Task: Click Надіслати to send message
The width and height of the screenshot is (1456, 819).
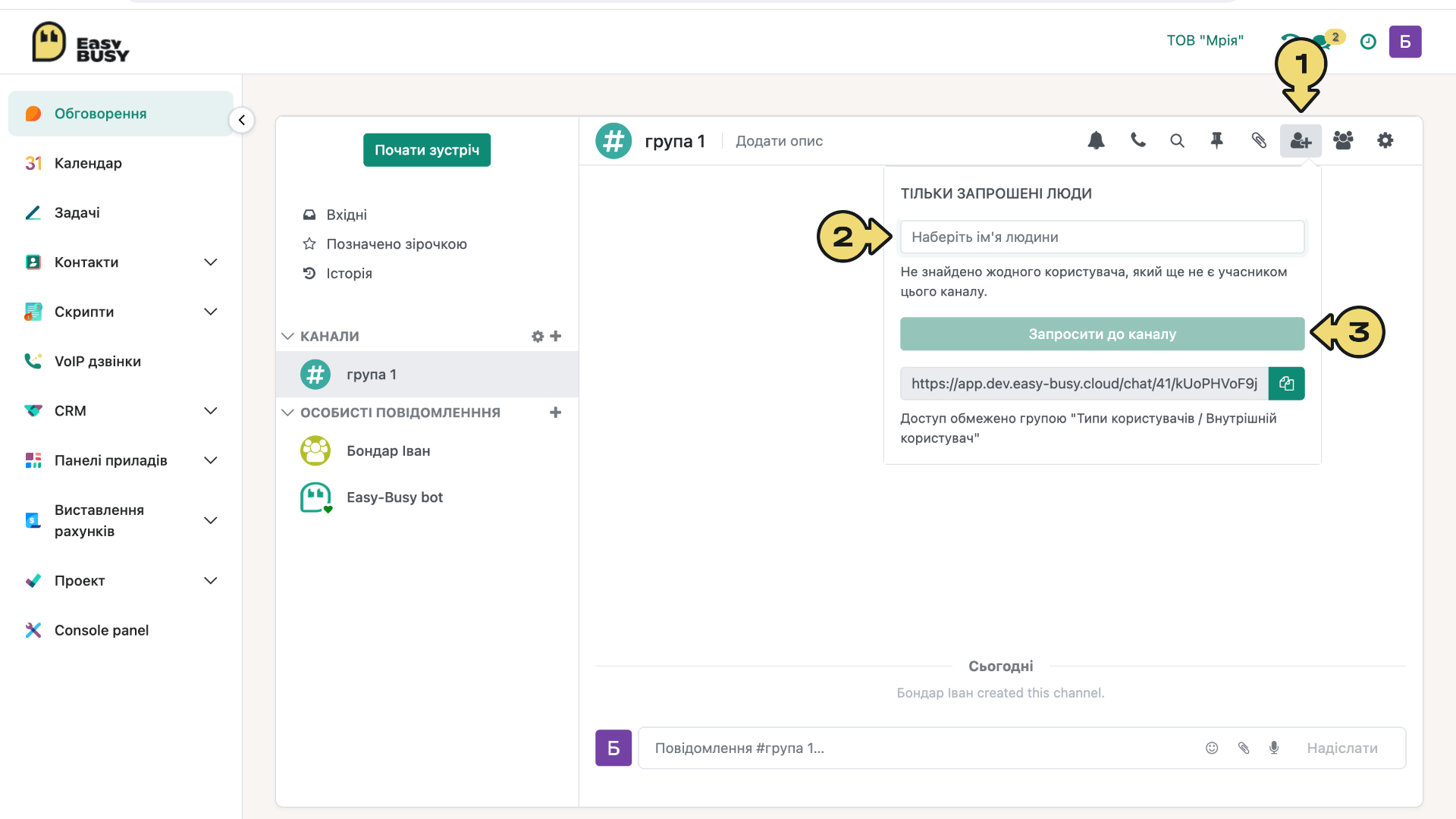Action: 1342,748
